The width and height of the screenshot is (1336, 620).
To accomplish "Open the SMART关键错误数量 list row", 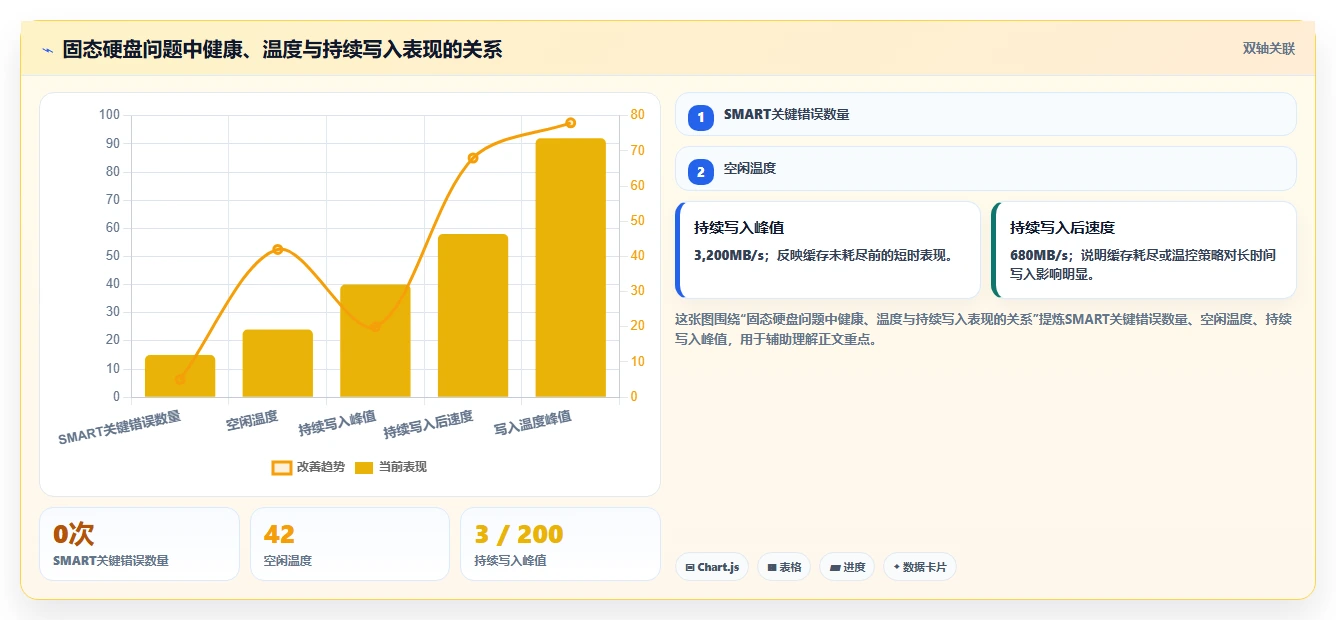I will pos(985,114).
